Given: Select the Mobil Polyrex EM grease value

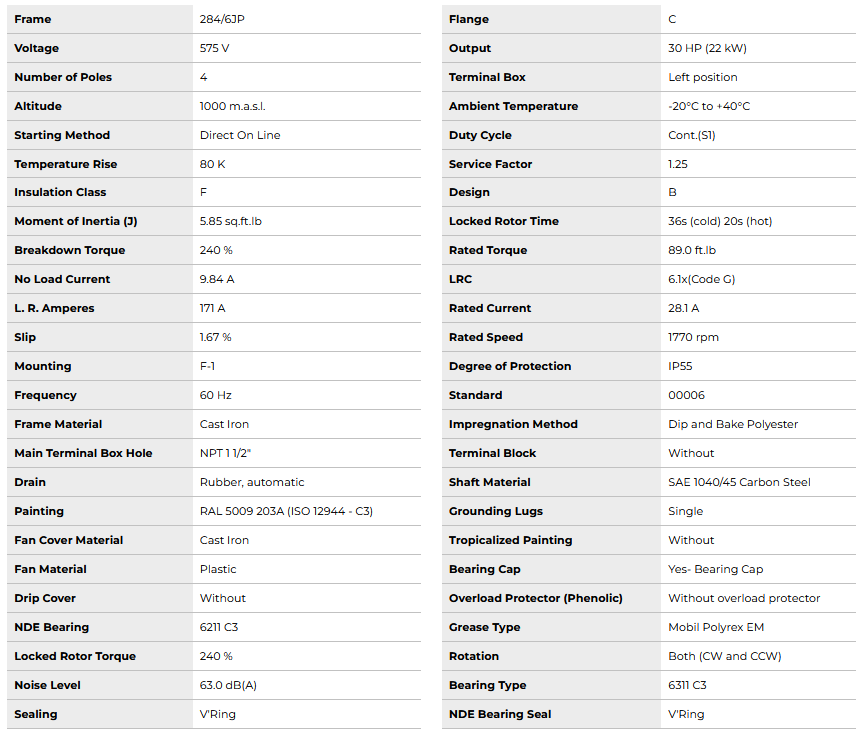Looking at the screenshot, I should click(715, 627).
